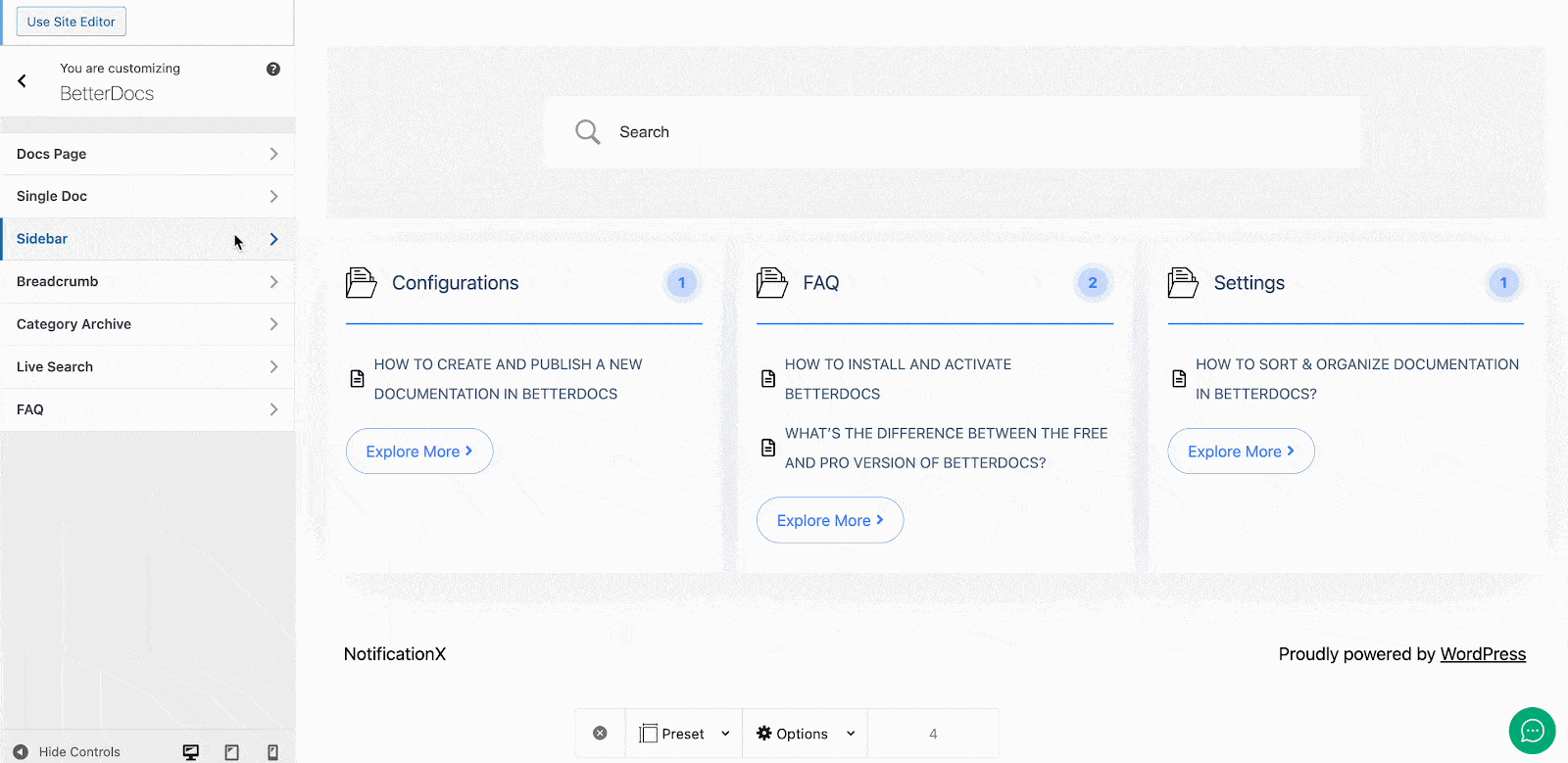
Task: Open the Single Doc customizer section
Action: (147, 197)
